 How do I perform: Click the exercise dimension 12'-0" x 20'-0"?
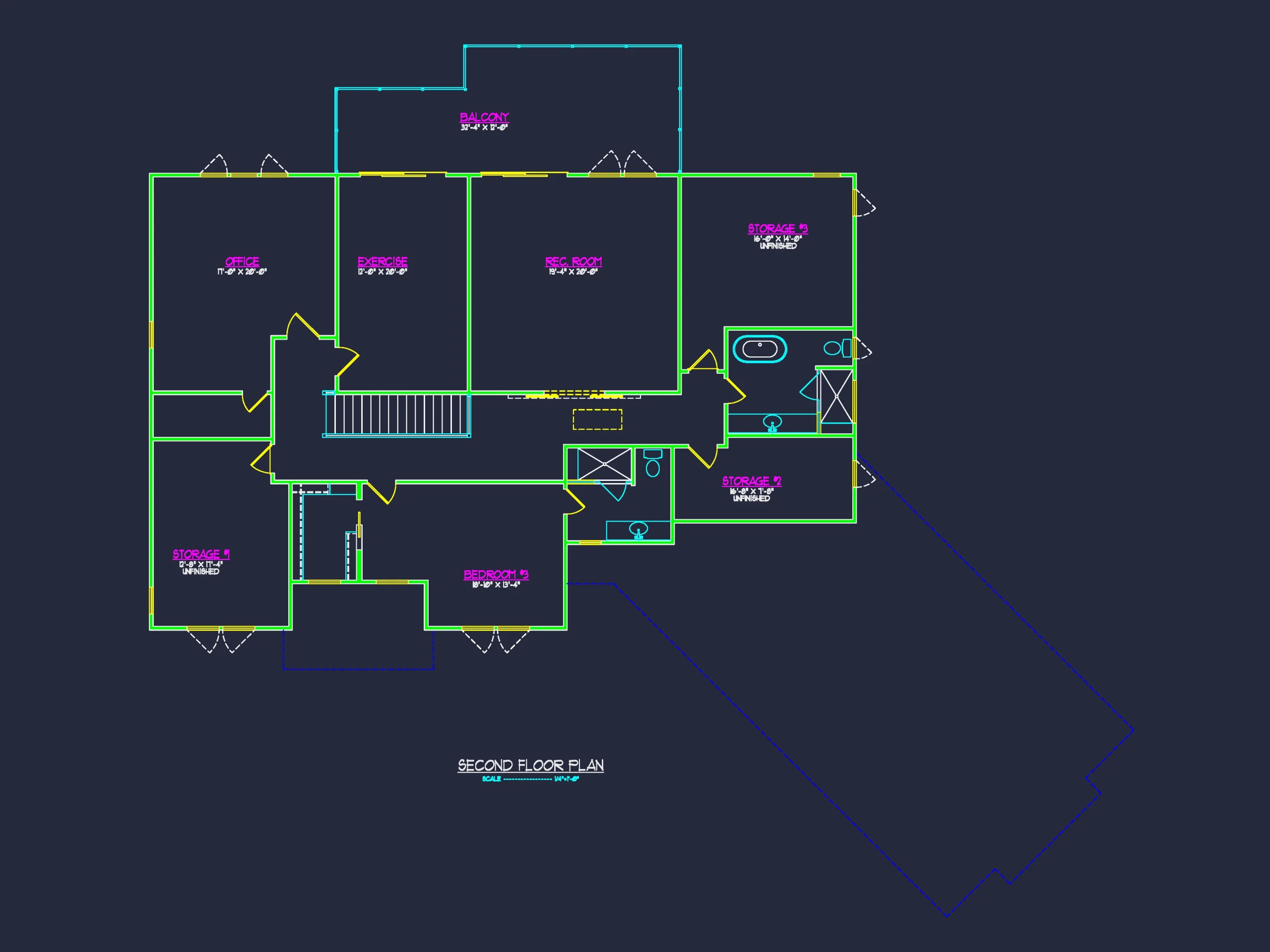[382, 272]
